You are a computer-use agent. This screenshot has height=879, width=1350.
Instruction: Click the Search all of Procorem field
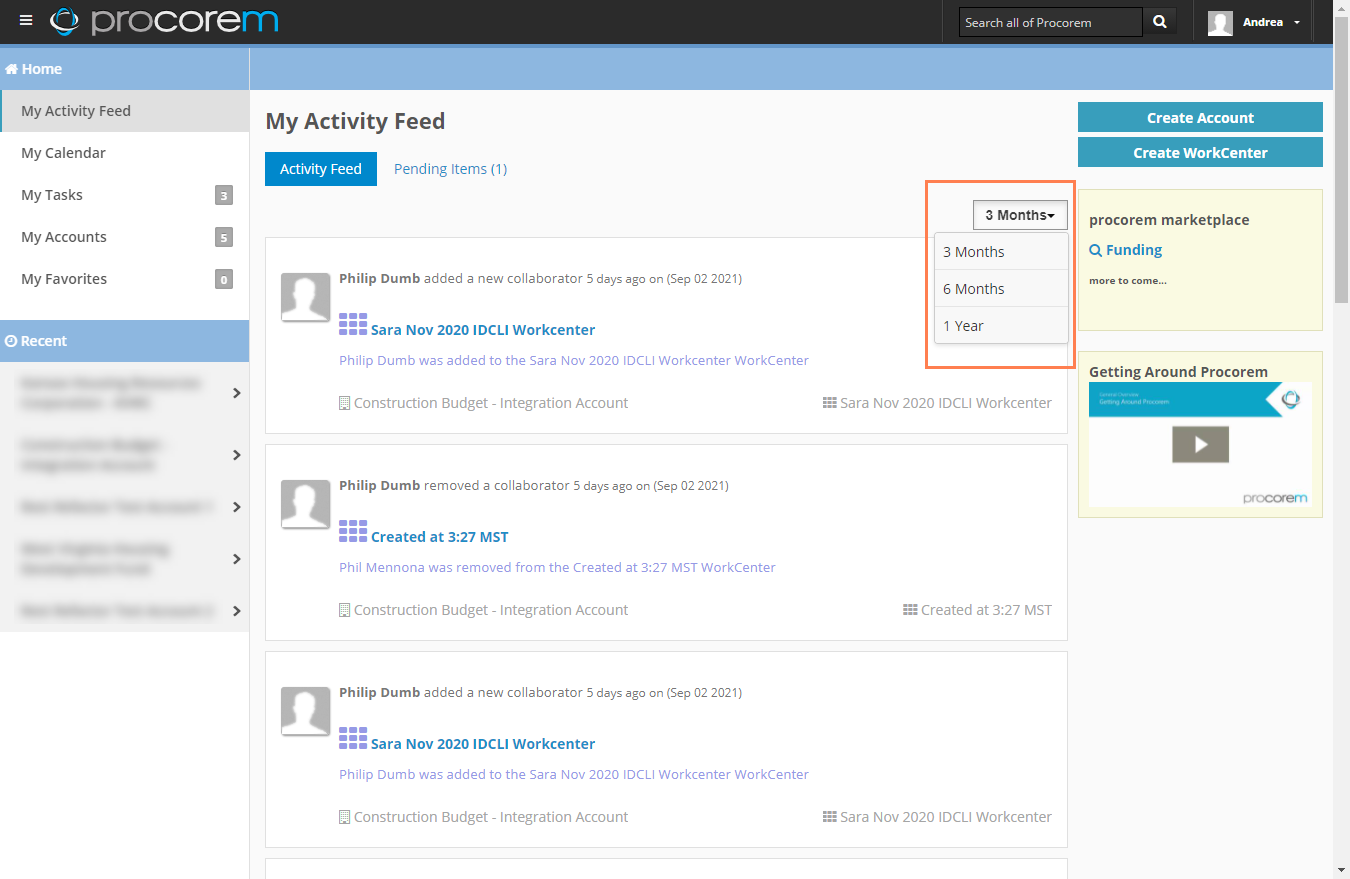(x=1050, y=22)
